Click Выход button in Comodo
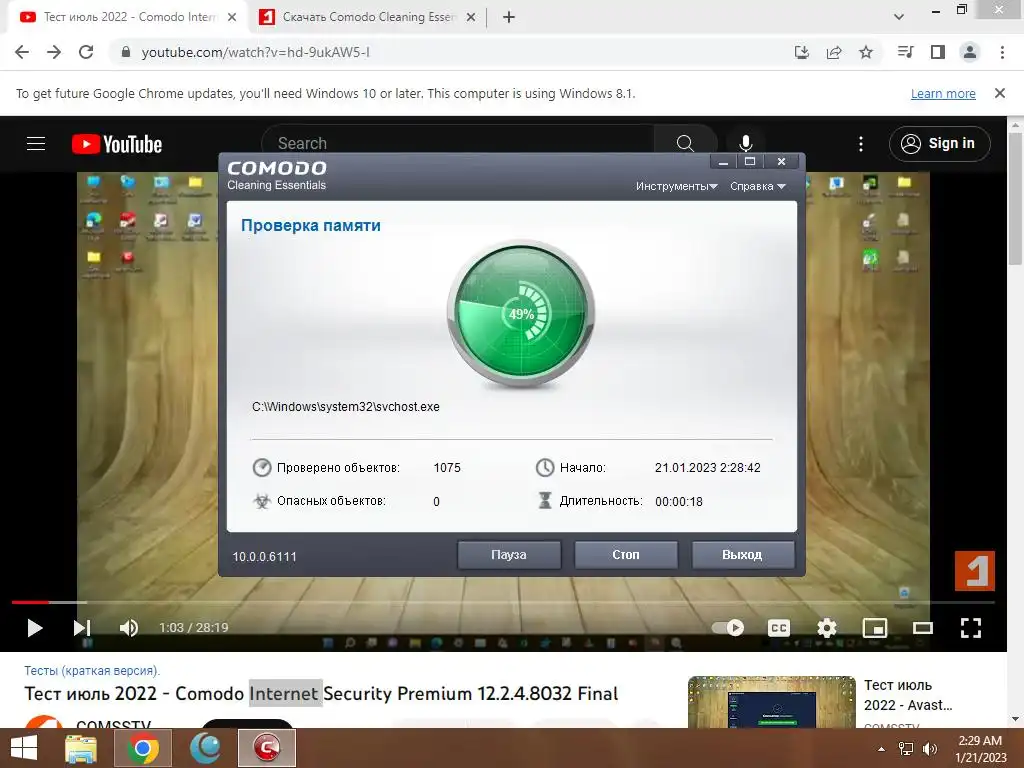The height and width of the screenshot is (768, 1024). 743,554
